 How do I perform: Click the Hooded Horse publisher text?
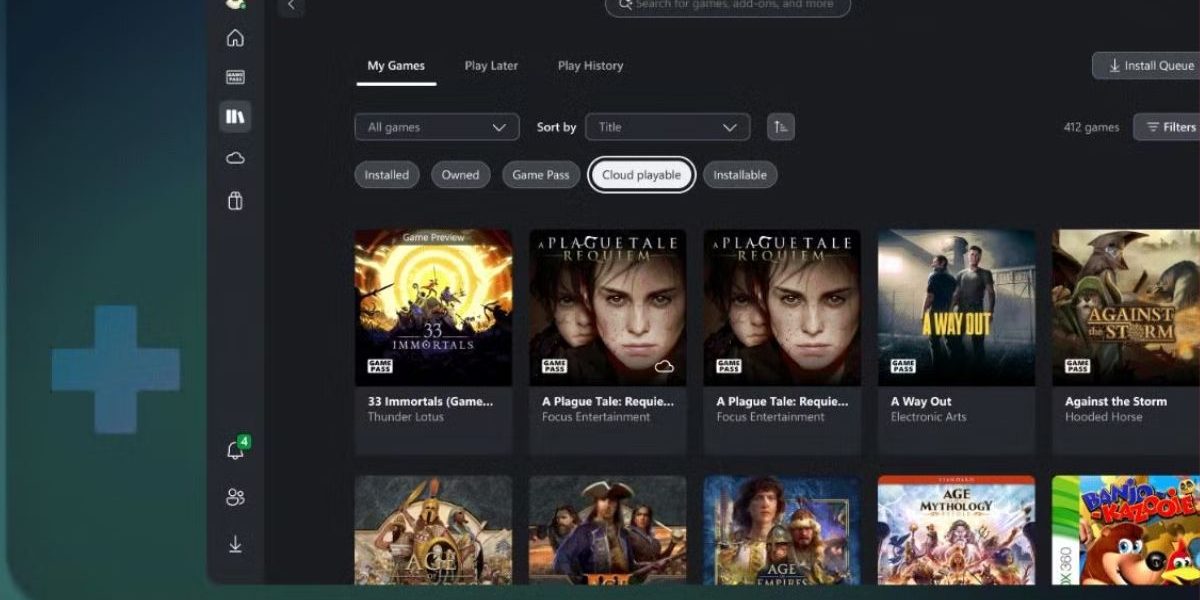point(1103,417)
